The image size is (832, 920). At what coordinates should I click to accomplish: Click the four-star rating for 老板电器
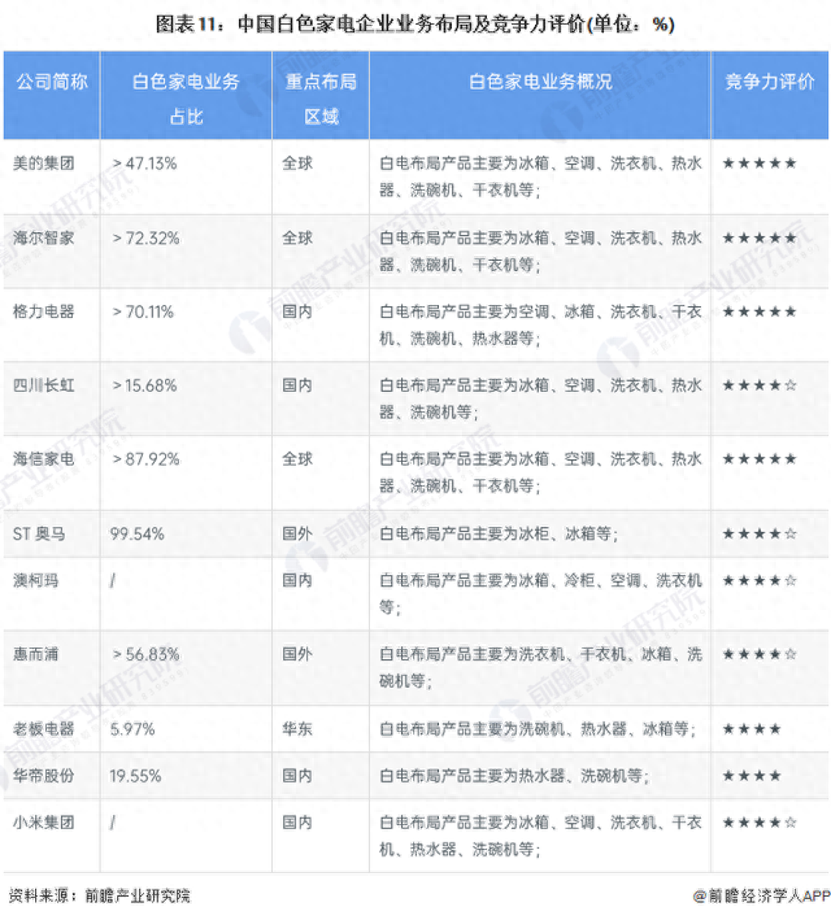(x=752, y=729)
